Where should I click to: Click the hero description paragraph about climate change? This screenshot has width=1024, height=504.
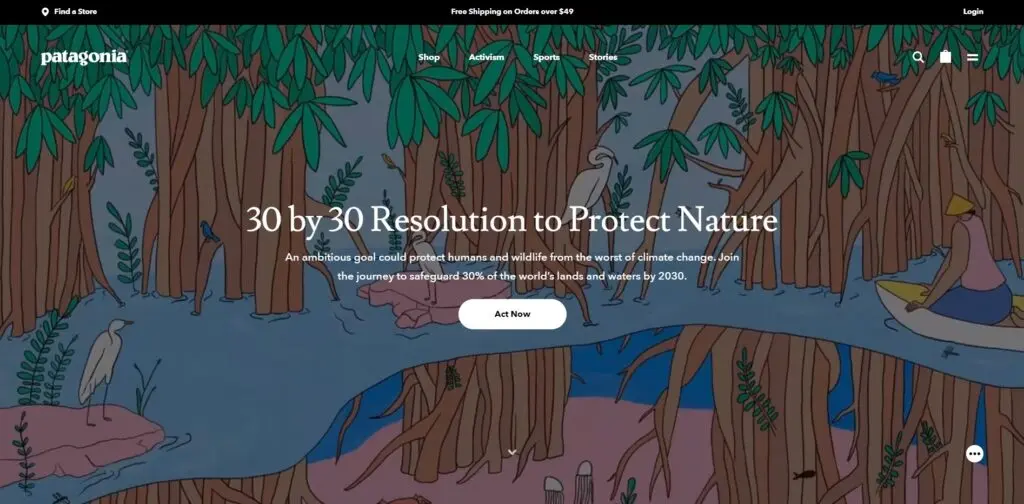(512, 266)
